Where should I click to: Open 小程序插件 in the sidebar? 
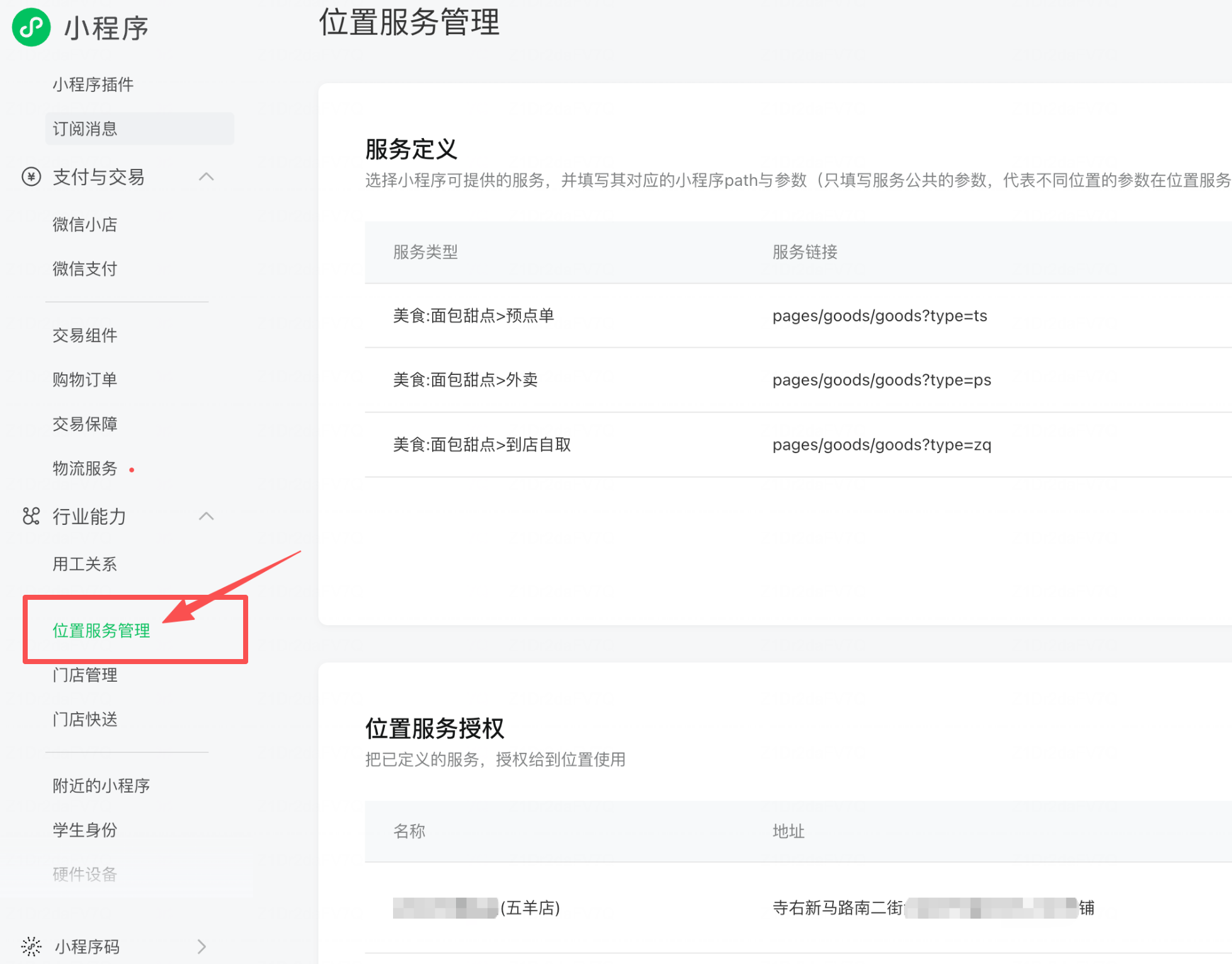(93, 84)
